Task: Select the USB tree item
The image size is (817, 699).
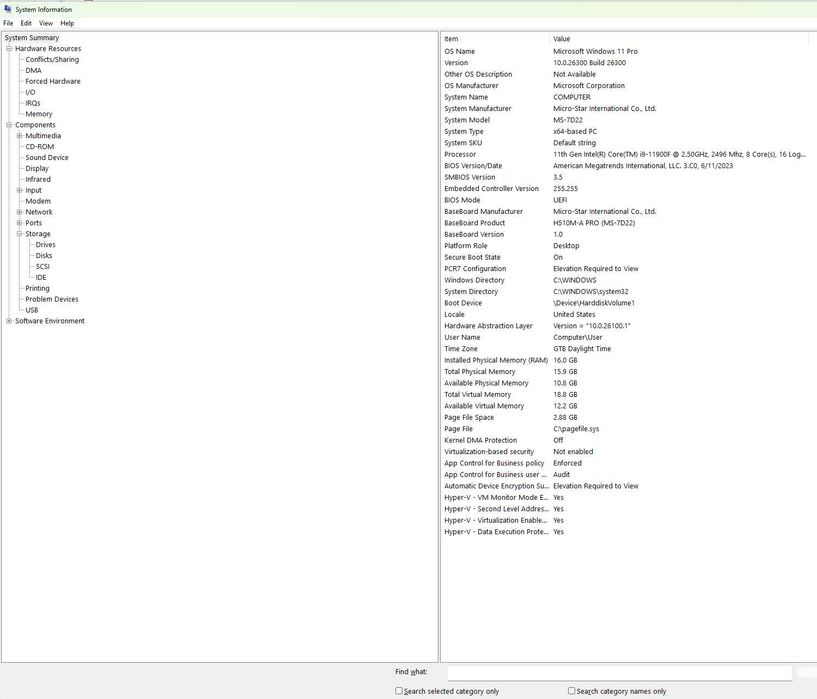Action: pos(32,310)
